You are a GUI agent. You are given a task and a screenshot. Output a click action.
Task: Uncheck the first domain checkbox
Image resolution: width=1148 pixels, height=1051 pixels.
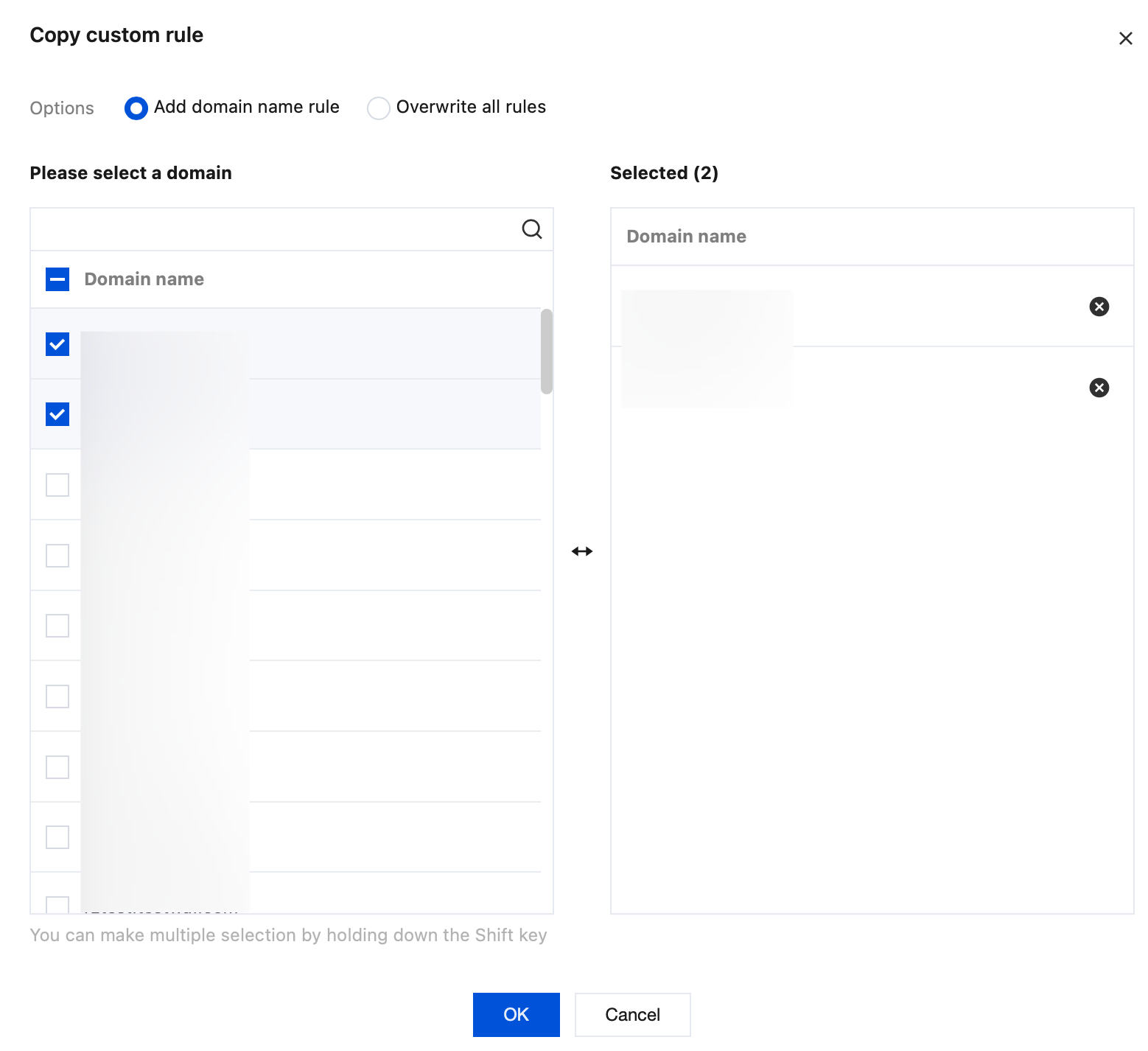click(57, 344)
